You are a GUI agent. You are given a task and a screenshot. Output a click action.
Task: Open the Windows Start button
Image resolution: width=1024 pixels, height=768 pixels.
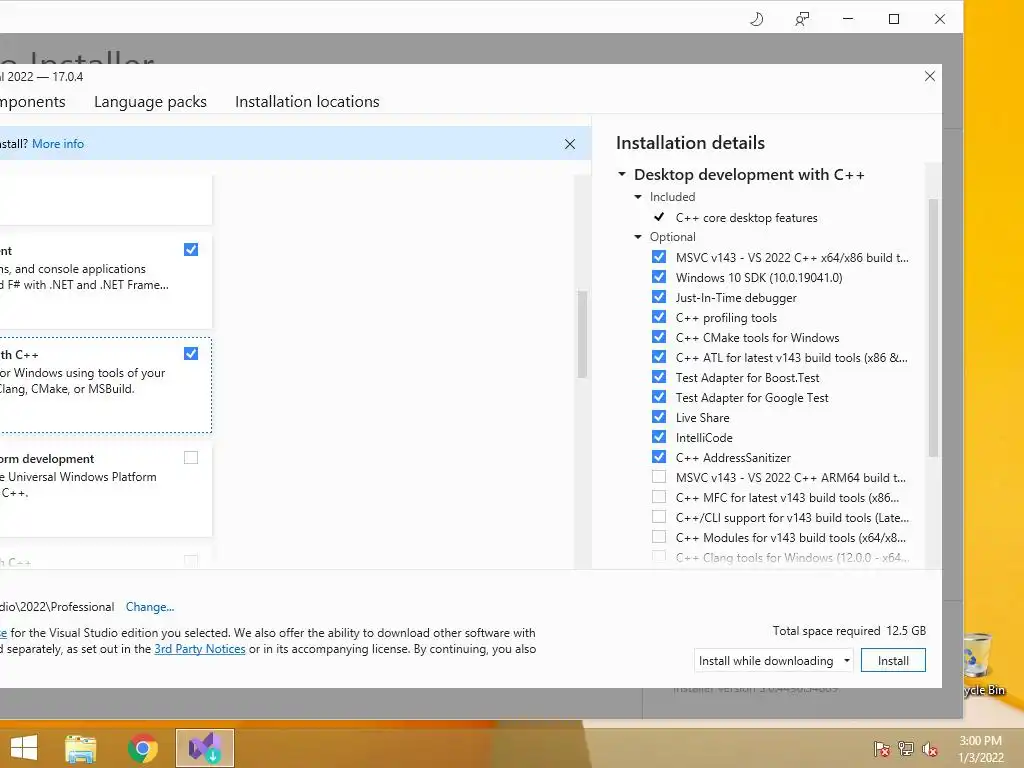pyautogui.click(x=24, y=748)
